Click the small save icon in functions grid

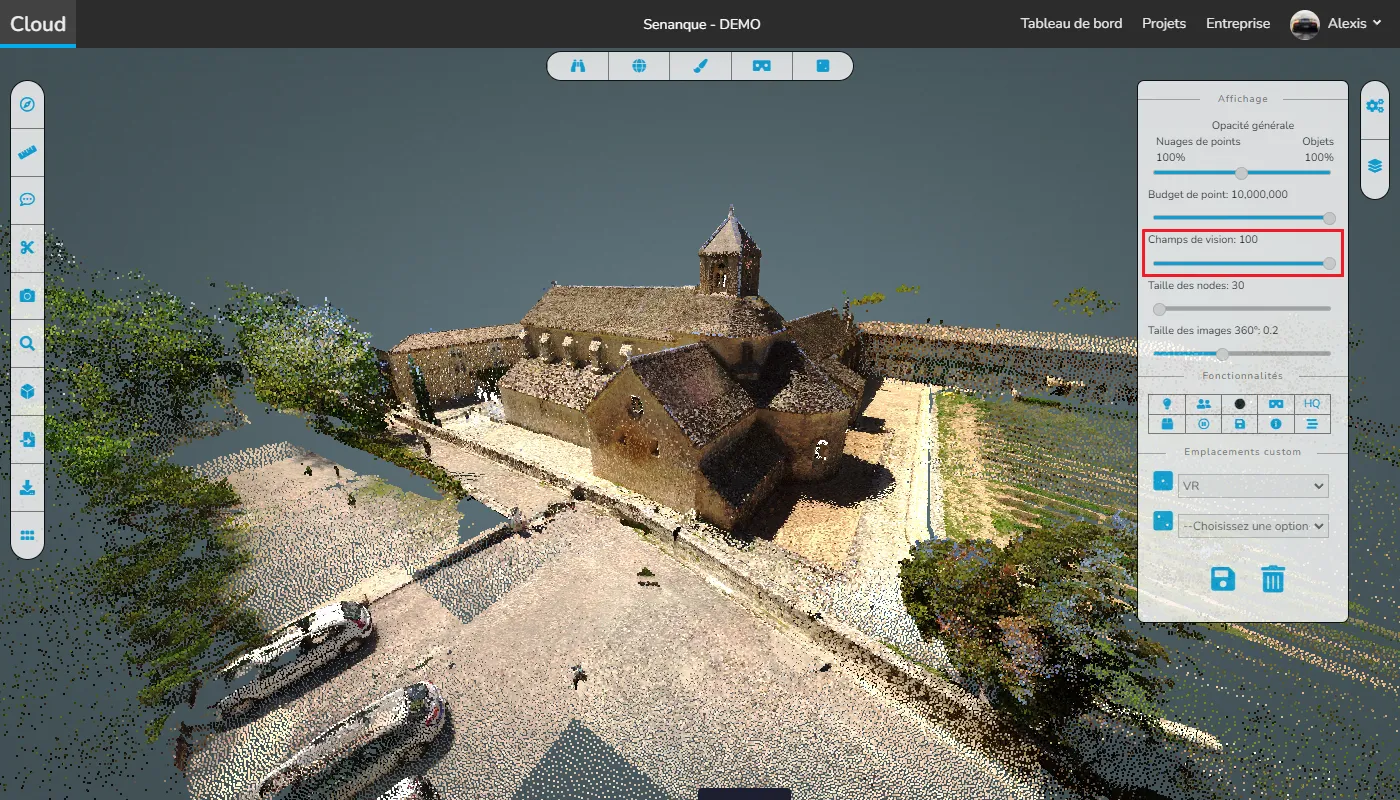[1240, 424]
